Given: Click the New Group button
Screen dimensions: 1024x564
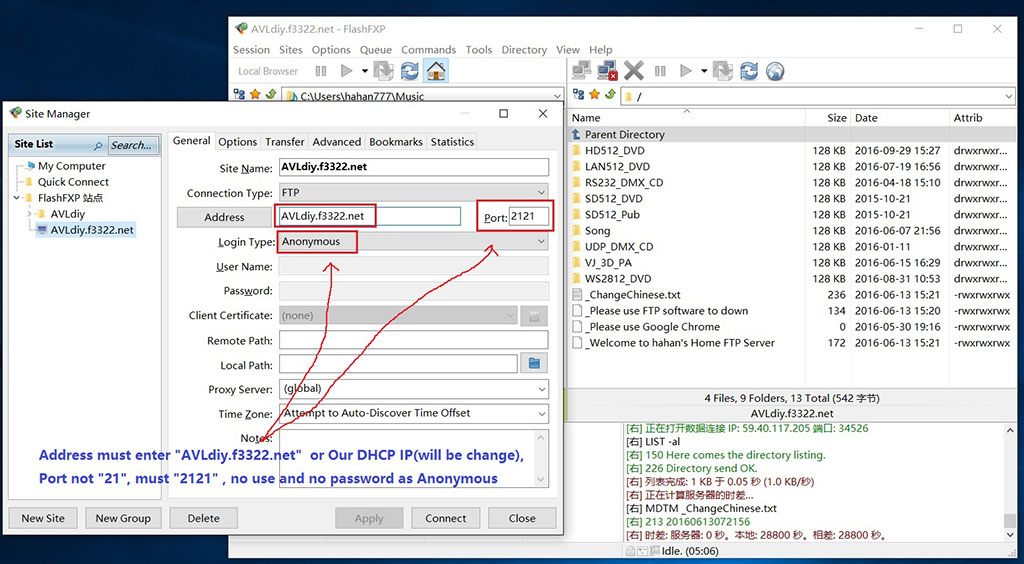Looking at the screenshot, I should coord(123,518).
